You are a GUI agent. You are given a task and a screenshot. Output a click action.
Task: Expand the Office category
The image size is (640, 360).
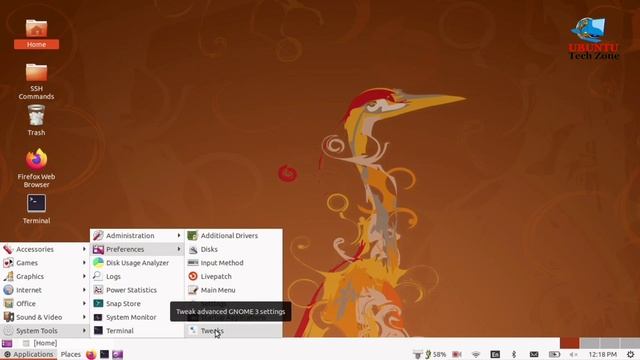(45, 304)
